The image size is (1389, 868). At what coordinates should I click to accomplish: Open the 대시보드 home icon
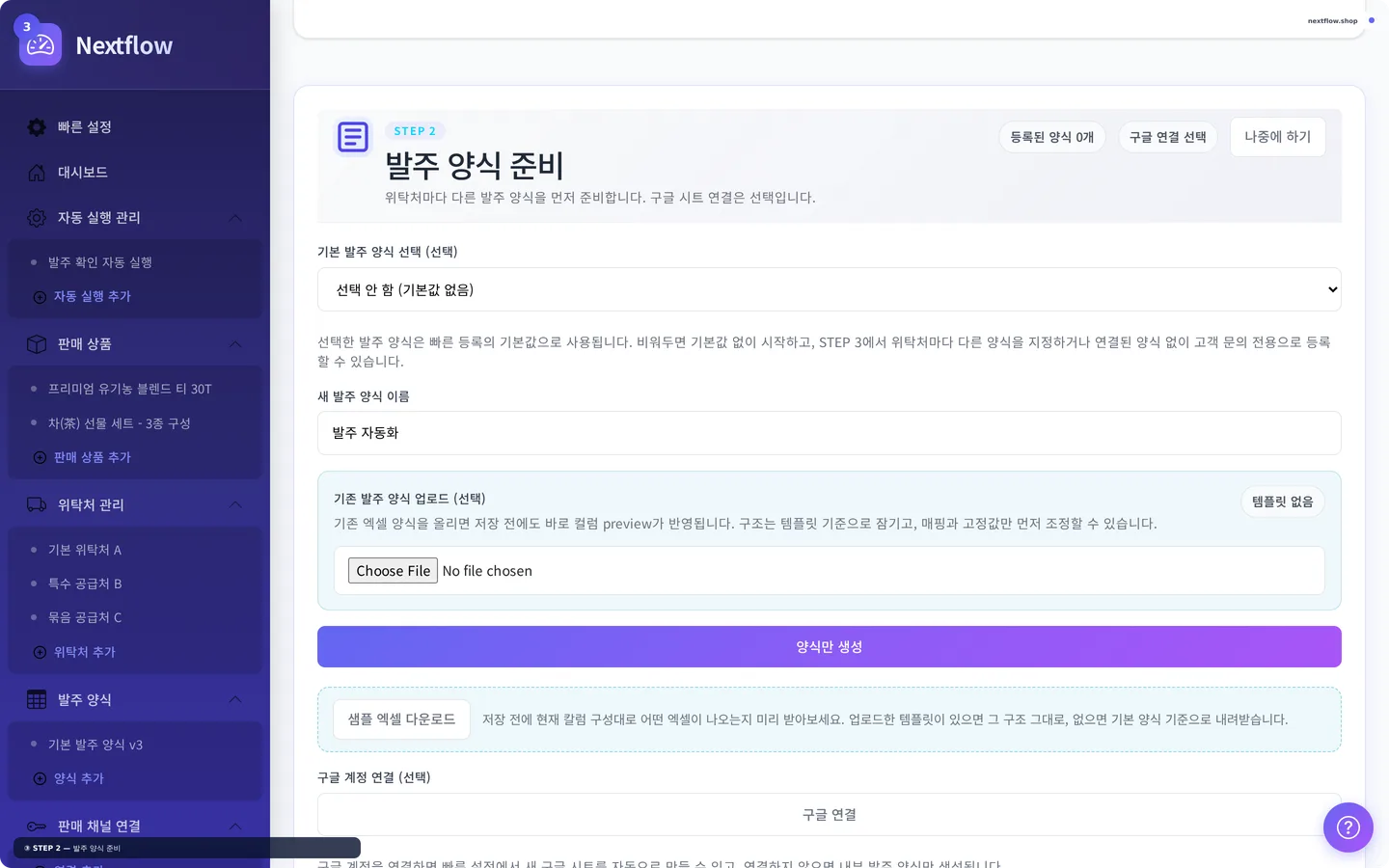[36, 172]
